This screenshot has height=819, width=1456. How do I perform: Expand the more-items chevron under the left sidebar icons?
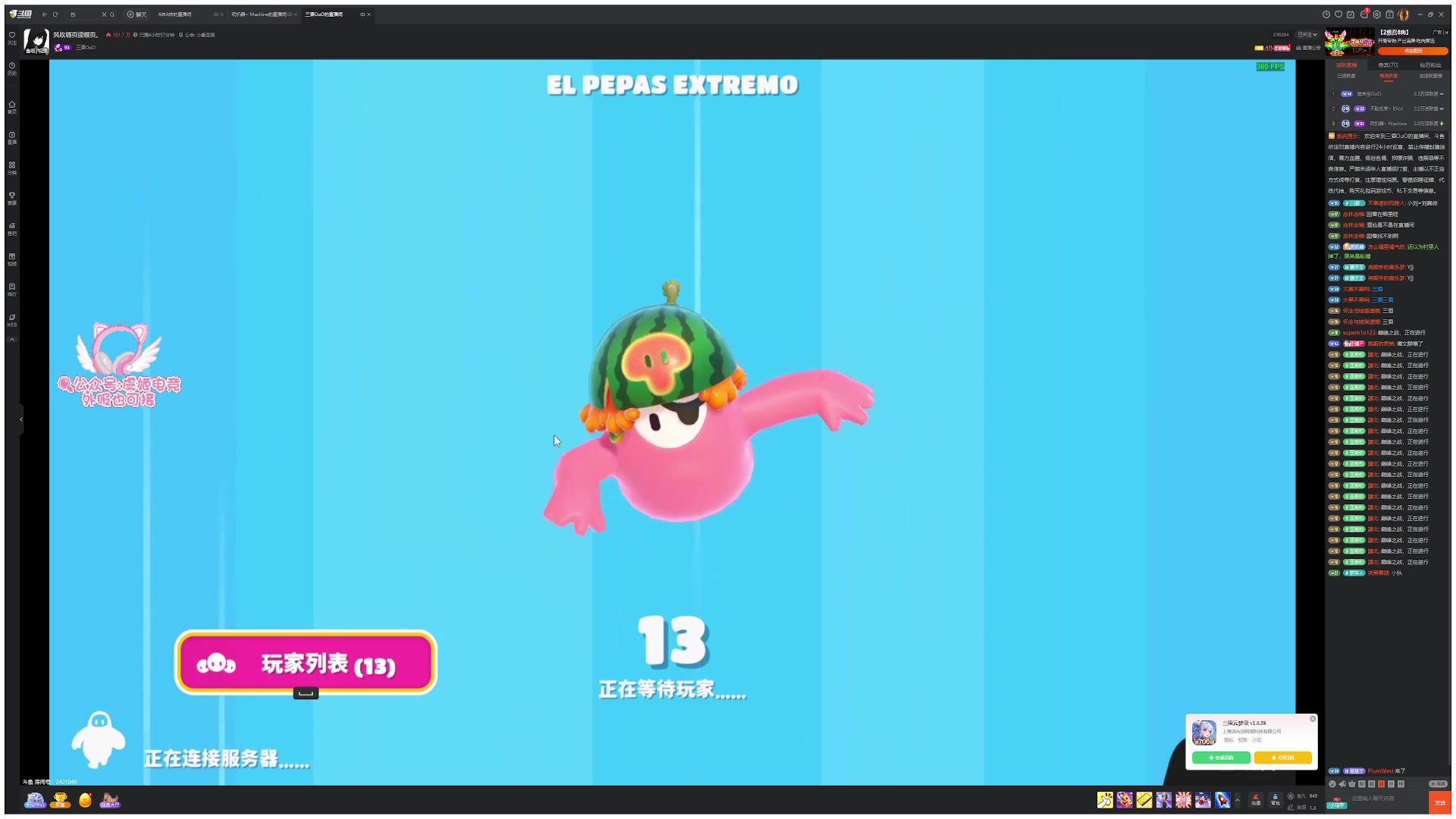click(x=12, y=339)
